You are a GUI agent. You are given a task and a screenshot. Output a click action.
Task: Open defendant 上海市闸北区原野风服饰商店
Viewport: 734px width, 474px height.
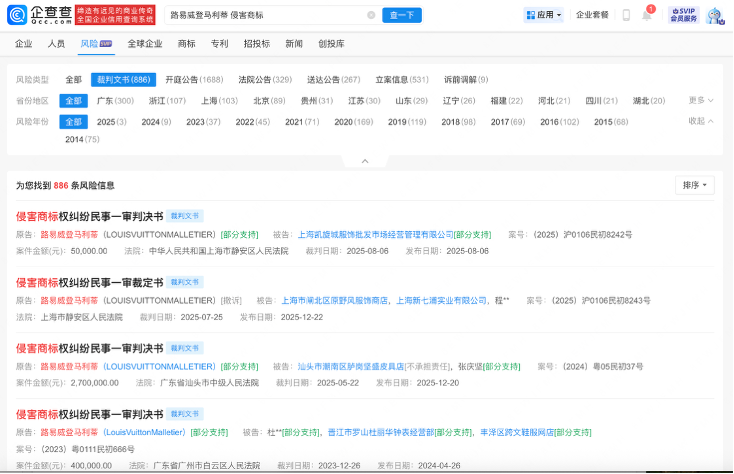(334, 300)
